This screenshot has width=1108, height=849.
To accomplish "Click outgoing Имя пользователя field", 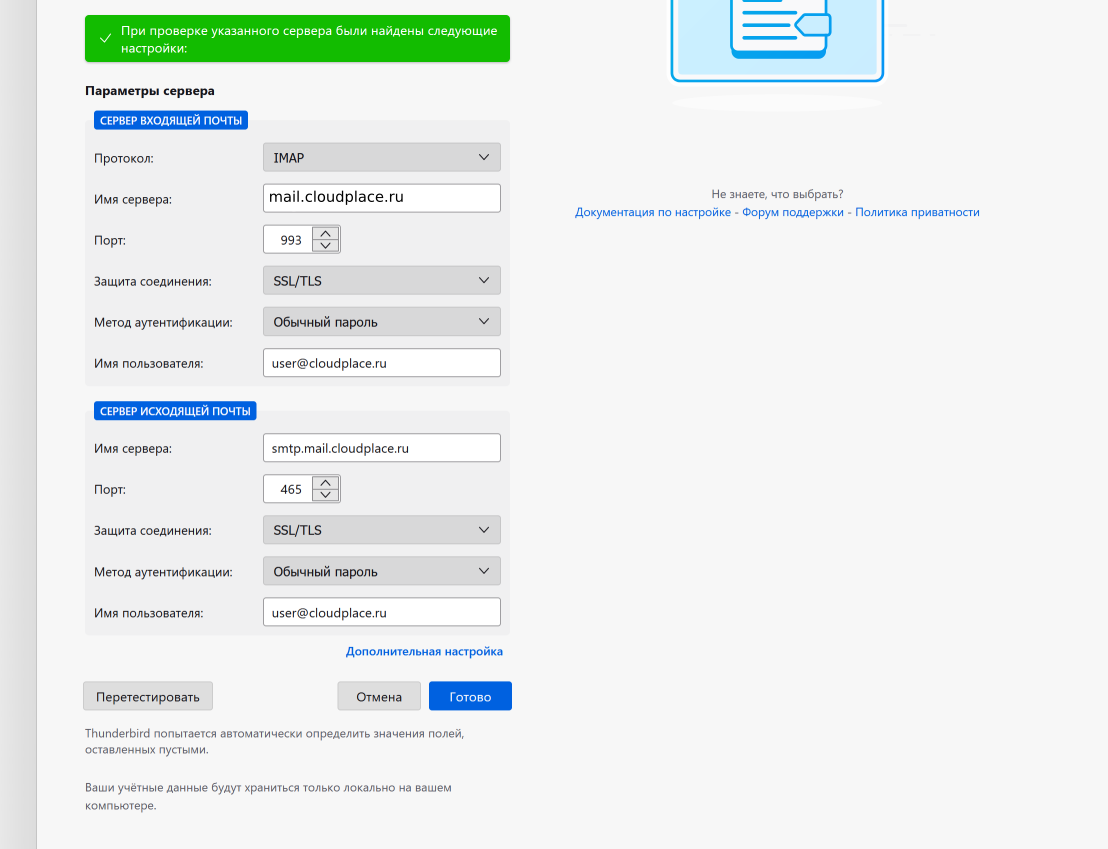I will coord(381,612).
